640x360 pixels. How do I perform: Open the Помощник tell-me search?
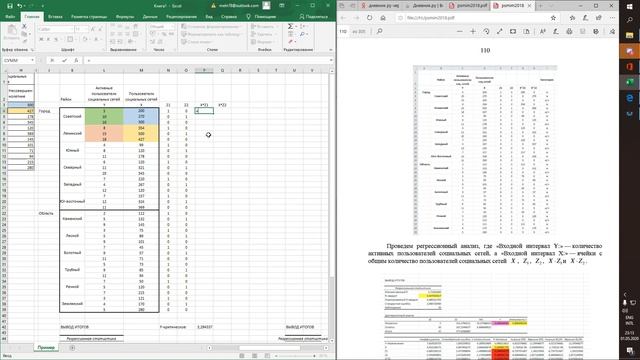pyautogui.click(x=261, y=17)
